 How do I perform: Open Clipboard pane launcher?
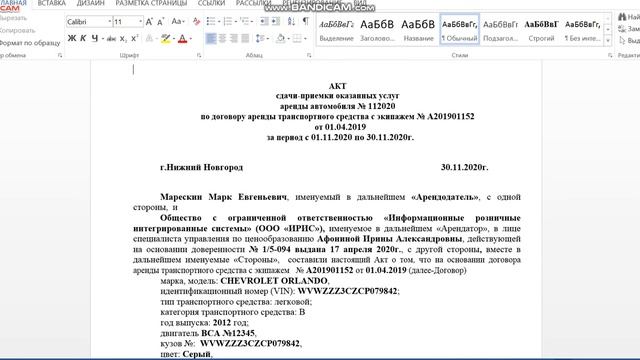(x=60, y=55)
